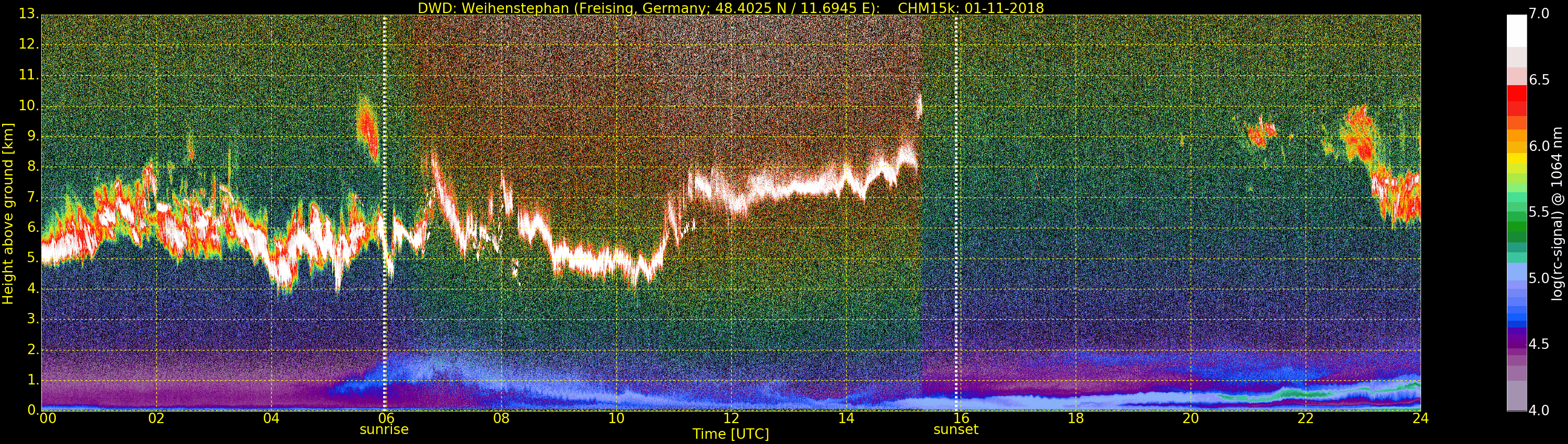Click the colorbar tick value 5.5
Screen dimensions: 1568x444
pyautogui.click(x=1539, y=212)
